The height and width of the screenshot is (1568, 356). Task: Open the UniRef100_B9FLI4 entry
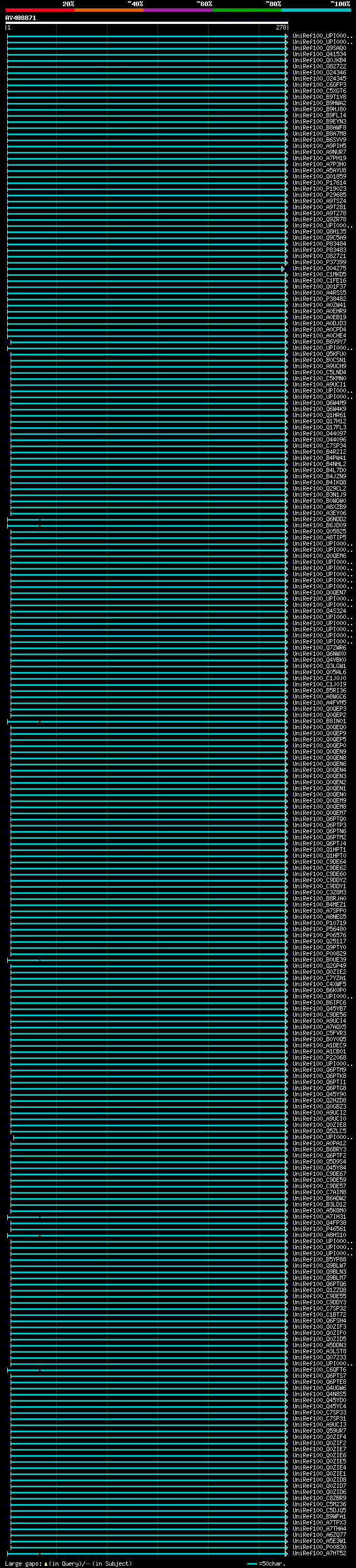pos(319,115)
